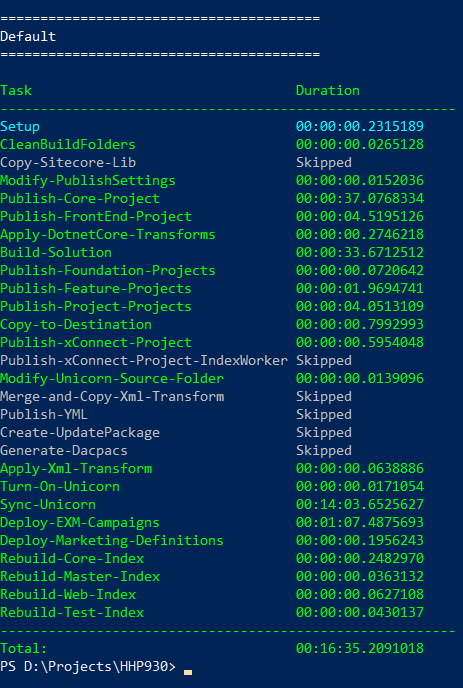Select the Publish-xConnect-Project-IndexWorker line
463x688 pixels.
click(x=176, y=361)
